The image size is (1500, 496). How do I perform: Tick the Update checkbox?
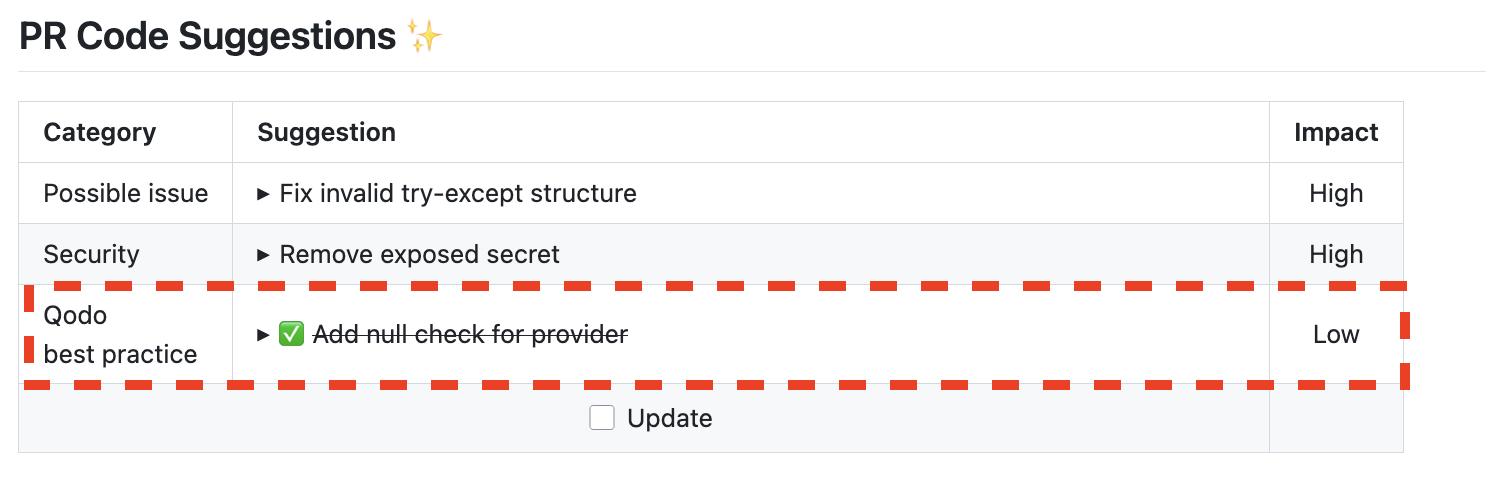click(602, 418)
